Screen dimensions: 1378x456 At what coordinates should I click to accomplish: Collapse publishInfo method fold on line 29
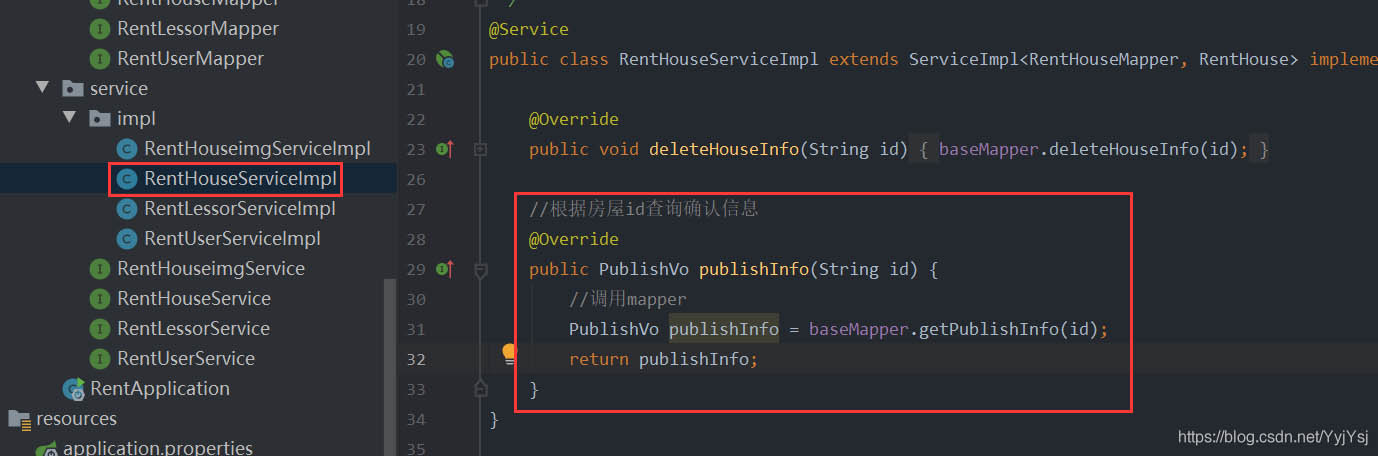point(480,270)
